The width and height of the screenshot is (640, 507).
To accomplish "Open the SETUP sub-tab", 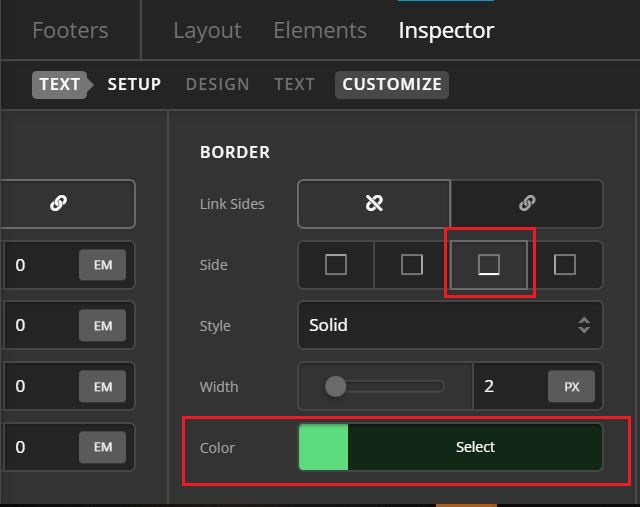I will coord(134,84).
